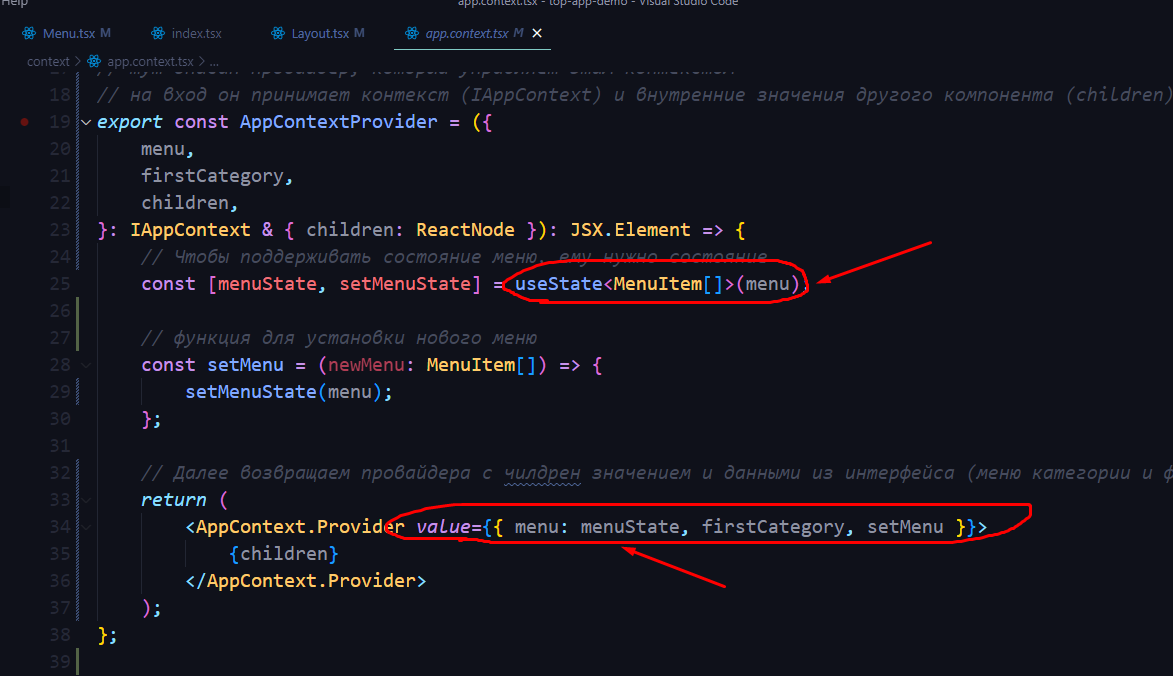Click the 'newMenu' parameter on line 28
Viewport: 1173px width, 676px height.
pos(367,365)
